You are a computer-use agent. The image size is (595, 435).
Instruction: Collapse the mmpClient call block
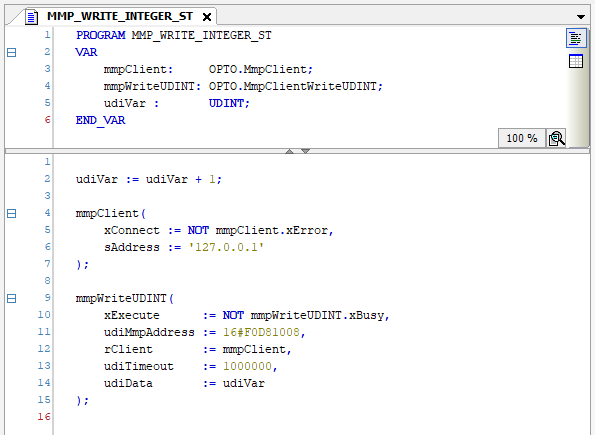coord(12,214)
